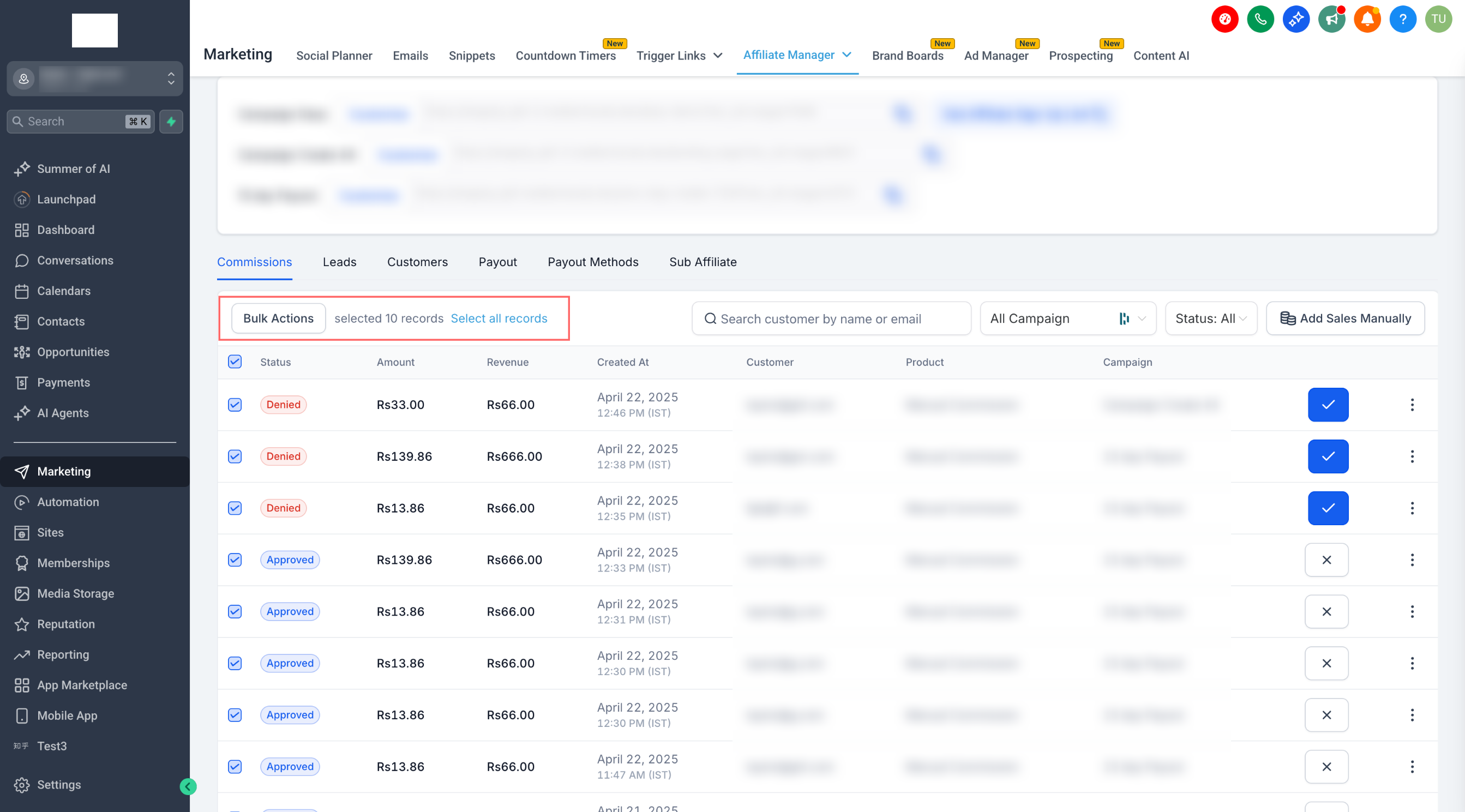Expand the All Campaign dropdown
The width and height of the screenshot is (1465, 812).
1067,319
